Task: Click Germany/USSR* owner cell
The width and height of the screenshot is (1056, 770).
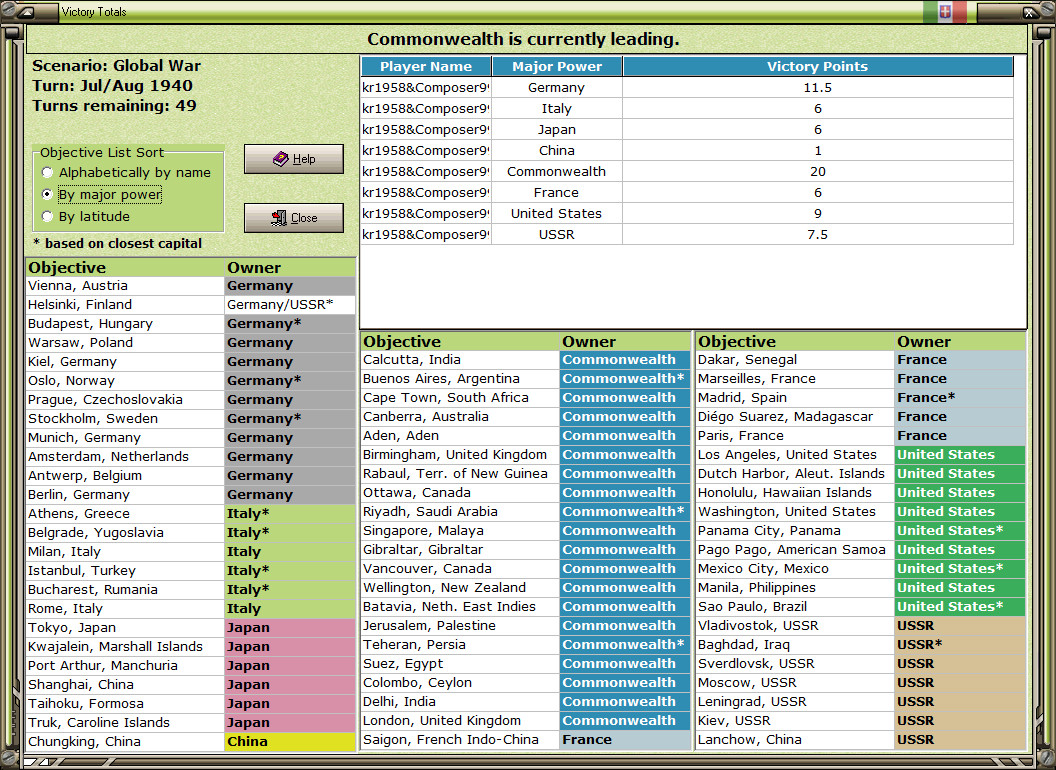Action: coord(290,304)
